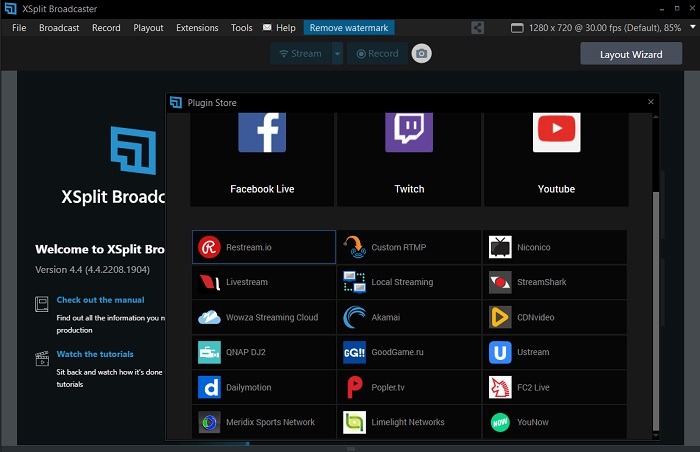Viewport: 700px width, 452px height.
Task: Click the GoodGame.ru GG icon
Action: 355,352
